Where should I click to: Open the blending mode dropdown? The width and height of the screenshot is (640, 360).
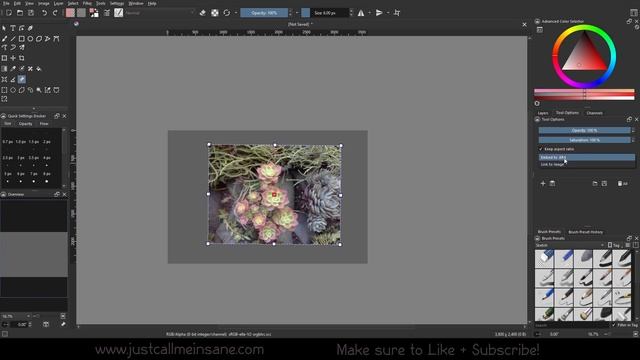point(159,13)
